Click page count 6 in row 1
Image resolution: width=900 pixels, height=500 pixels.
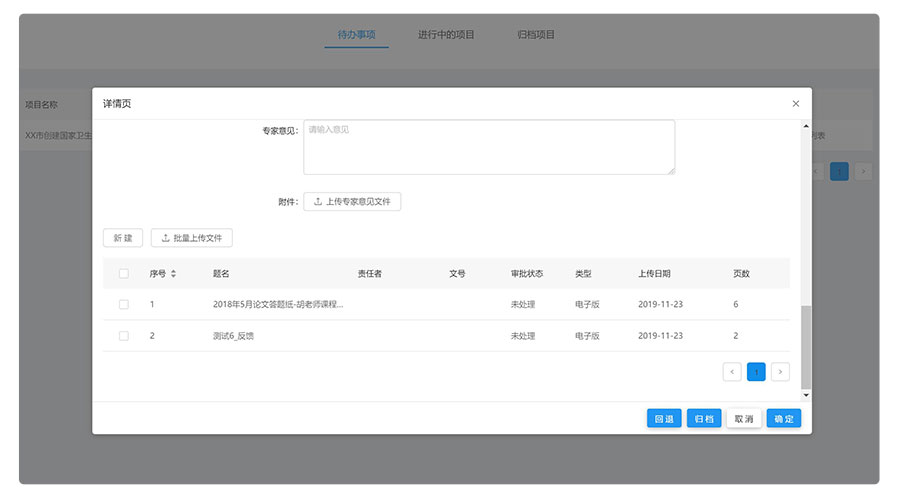[x=736, y=304]
